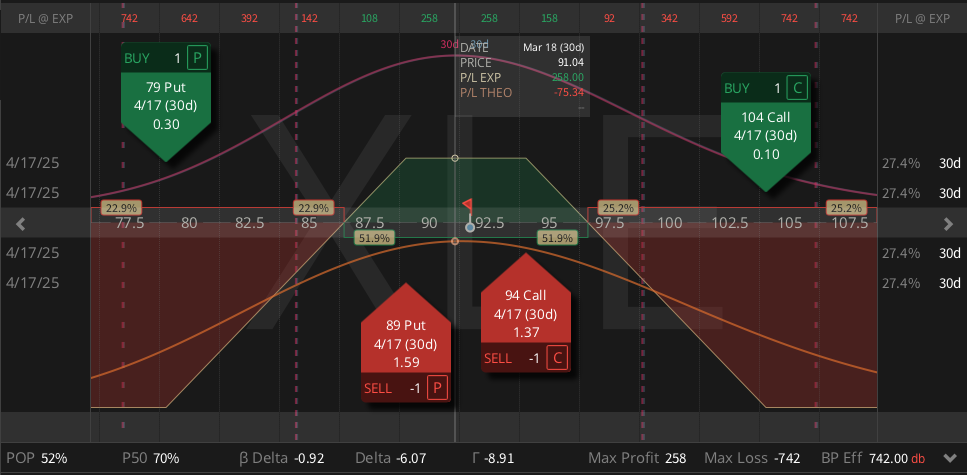Click circle handle on the orange theoretical curve
The width and height of the screenshot is (967, 475).
pos(455,241)
